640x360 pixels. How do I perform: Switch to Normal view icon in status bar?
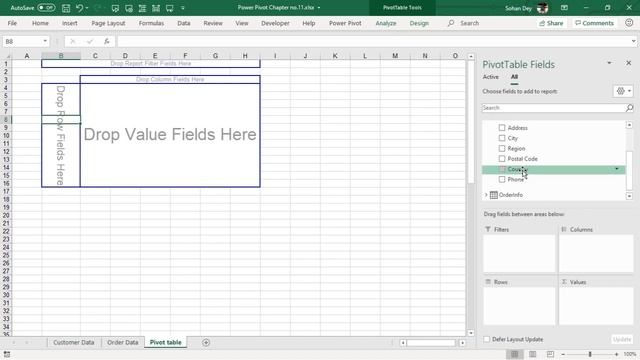click(x=515, y=354)
